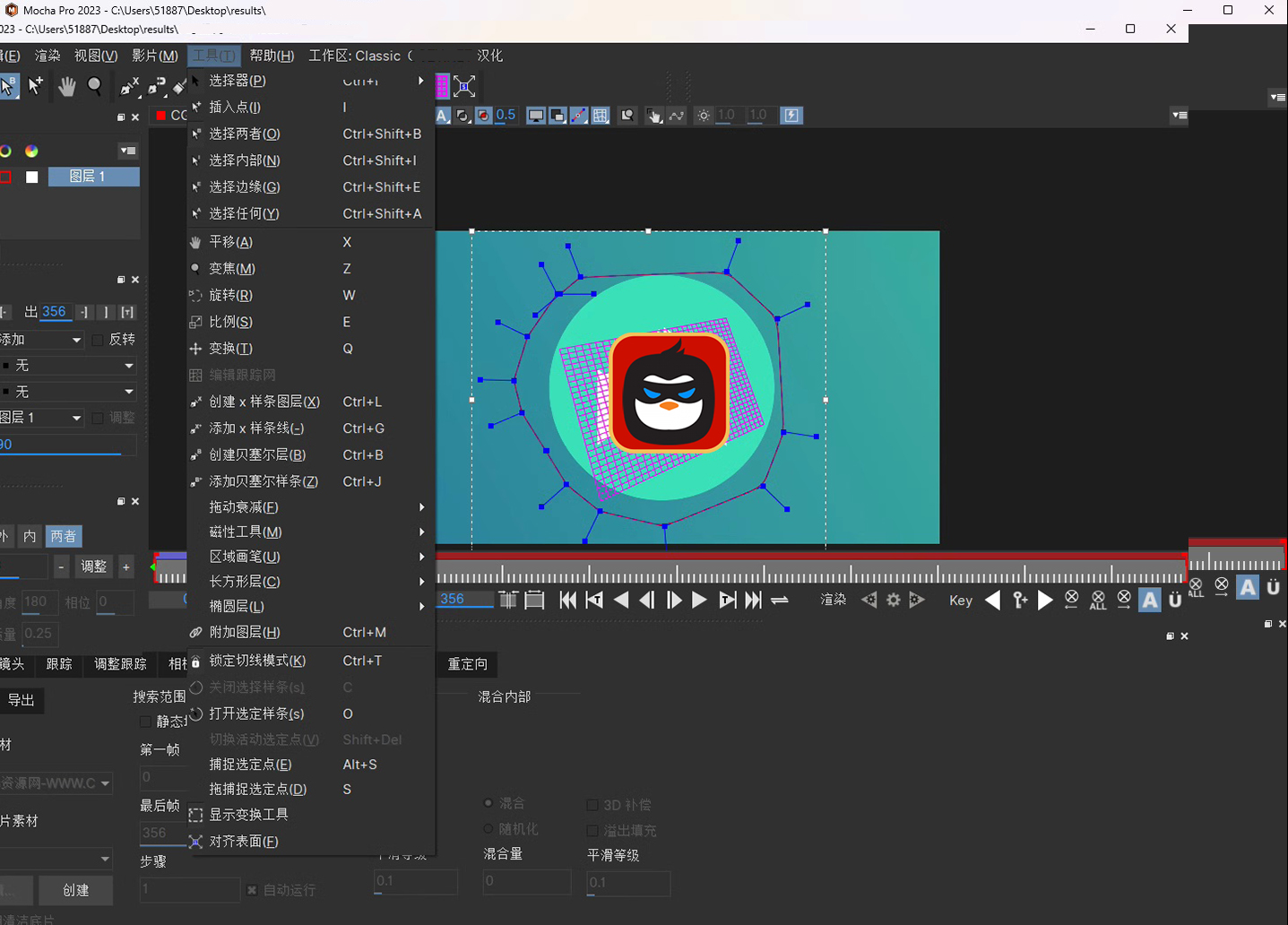
Task: Play the clip backward
Action: [621, 601]
